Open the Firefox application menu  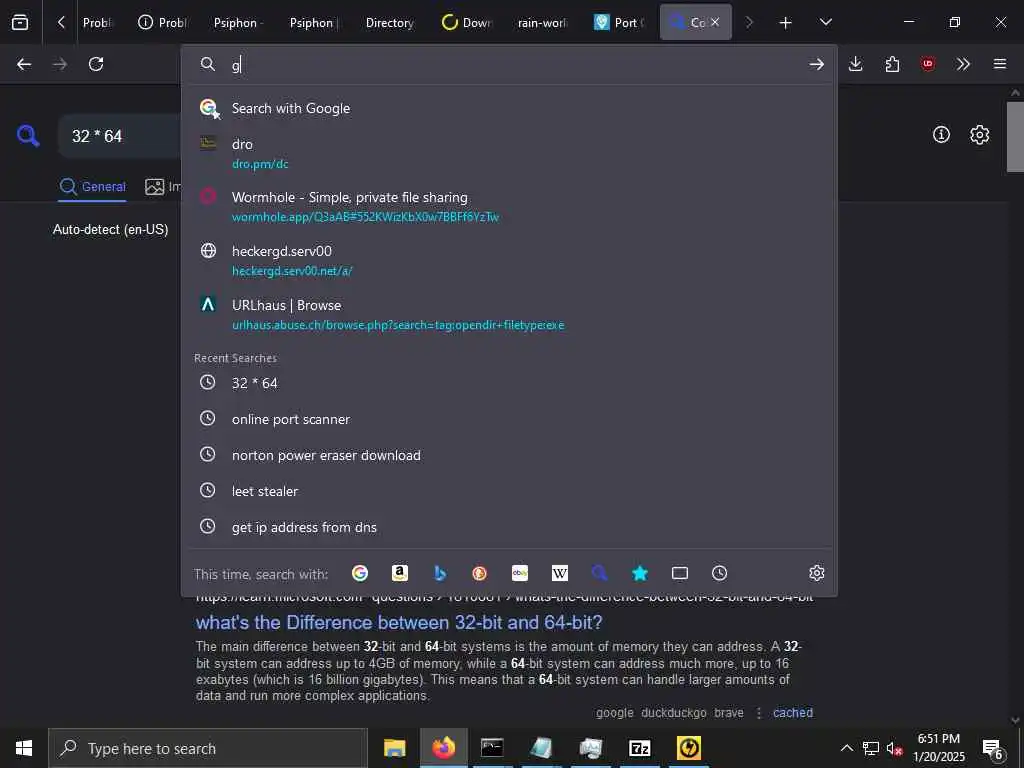[x=1000, y=64]
